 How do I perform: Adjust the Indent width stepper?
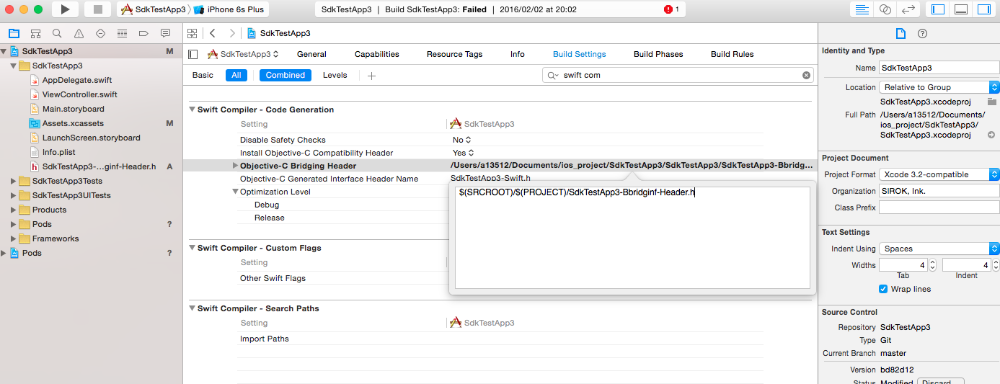tap(995, 265)
